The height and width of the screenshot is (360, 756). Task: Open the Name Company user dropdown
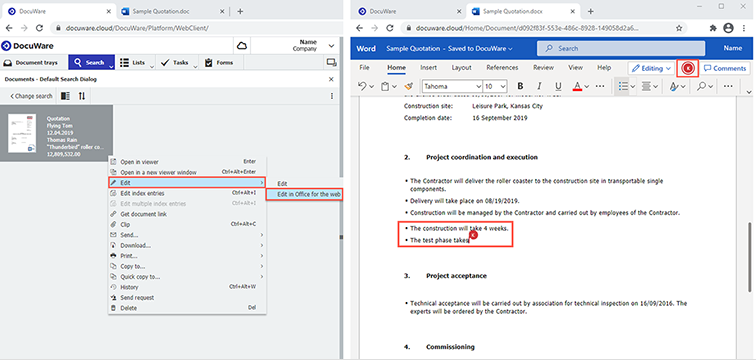click(331, 46)
